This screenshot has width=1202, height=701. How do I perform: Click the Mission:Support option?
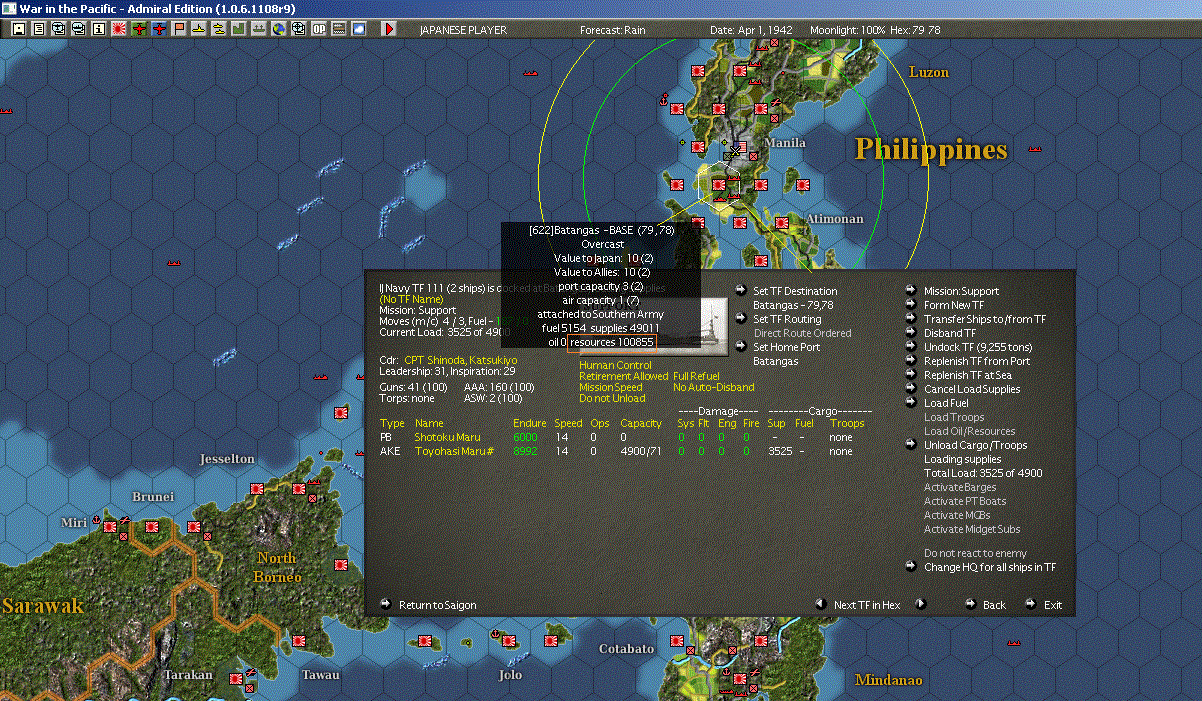tap(961, 291)
